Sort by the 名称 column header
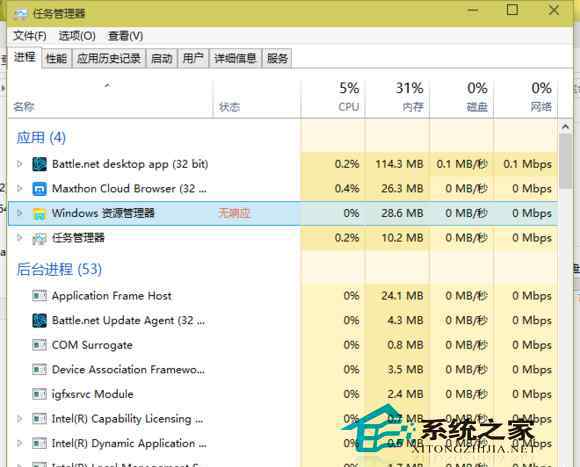 click(x=110, y=99)
